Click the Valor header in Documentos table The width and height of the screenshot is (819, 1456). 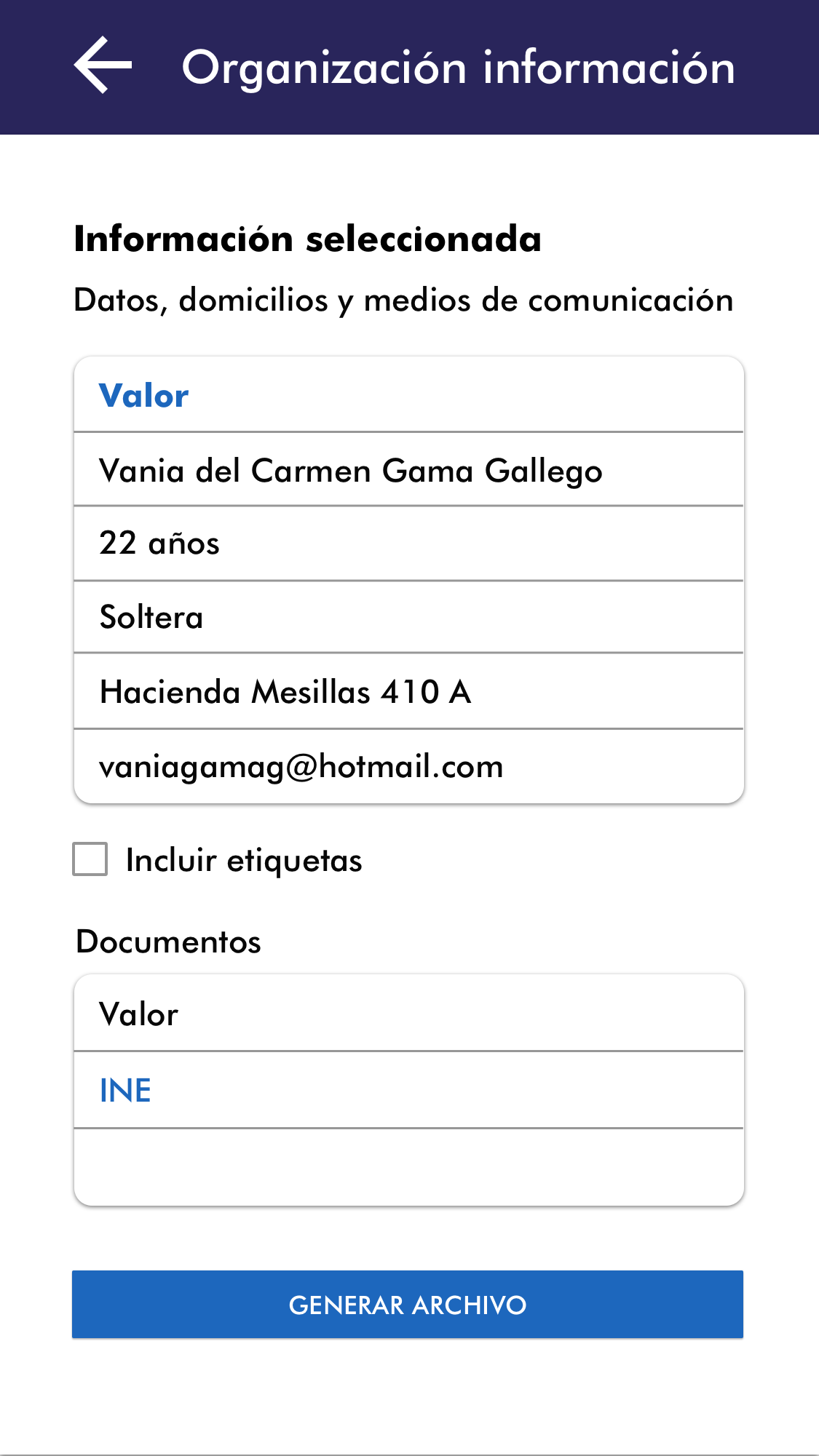point(139,1014)
